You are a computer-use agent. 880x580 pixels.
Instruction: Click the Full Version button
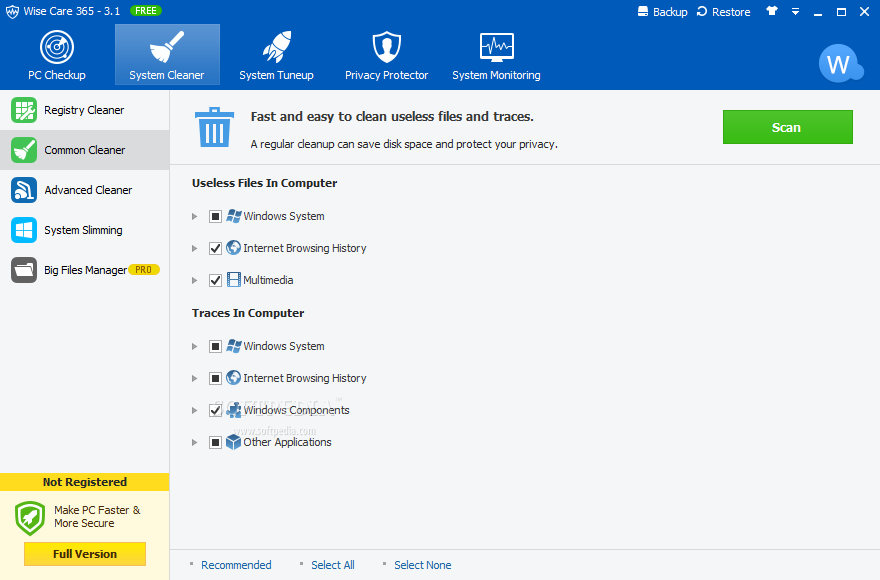(85, 554)
